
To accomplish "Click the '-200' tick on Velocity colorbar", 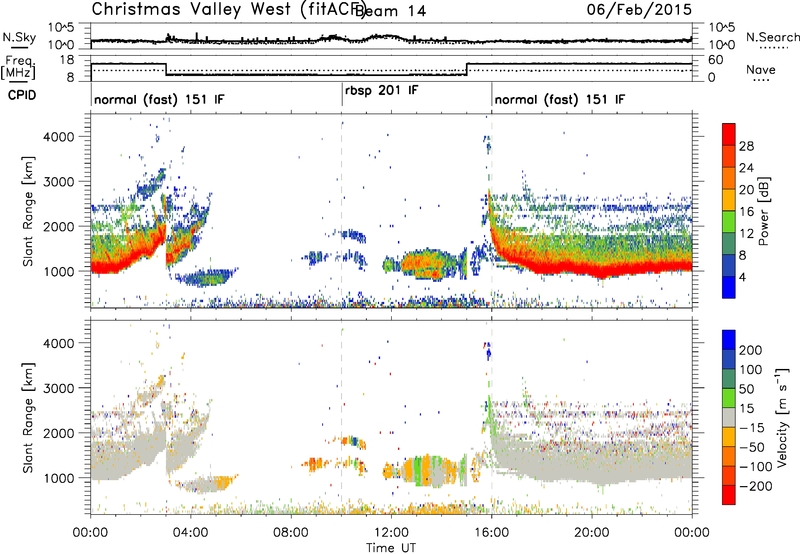I will 756,486.
